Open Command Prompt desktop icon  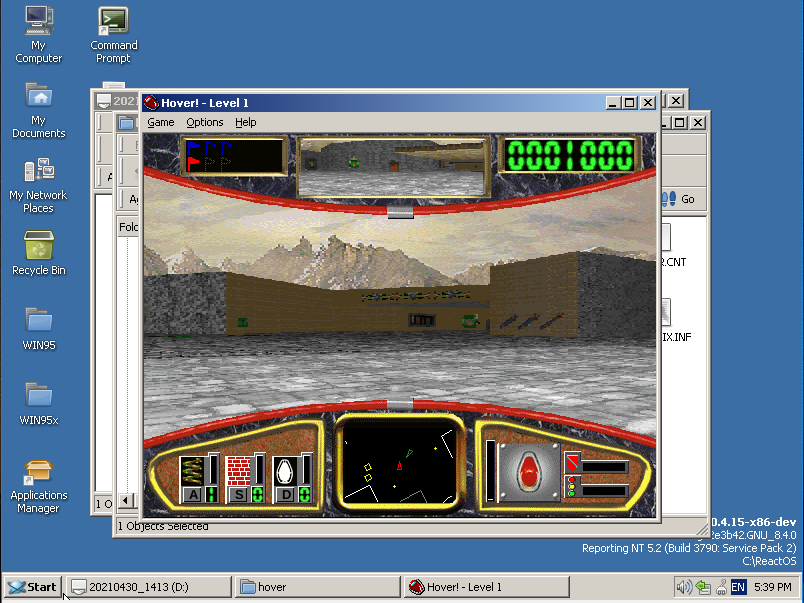113,35
